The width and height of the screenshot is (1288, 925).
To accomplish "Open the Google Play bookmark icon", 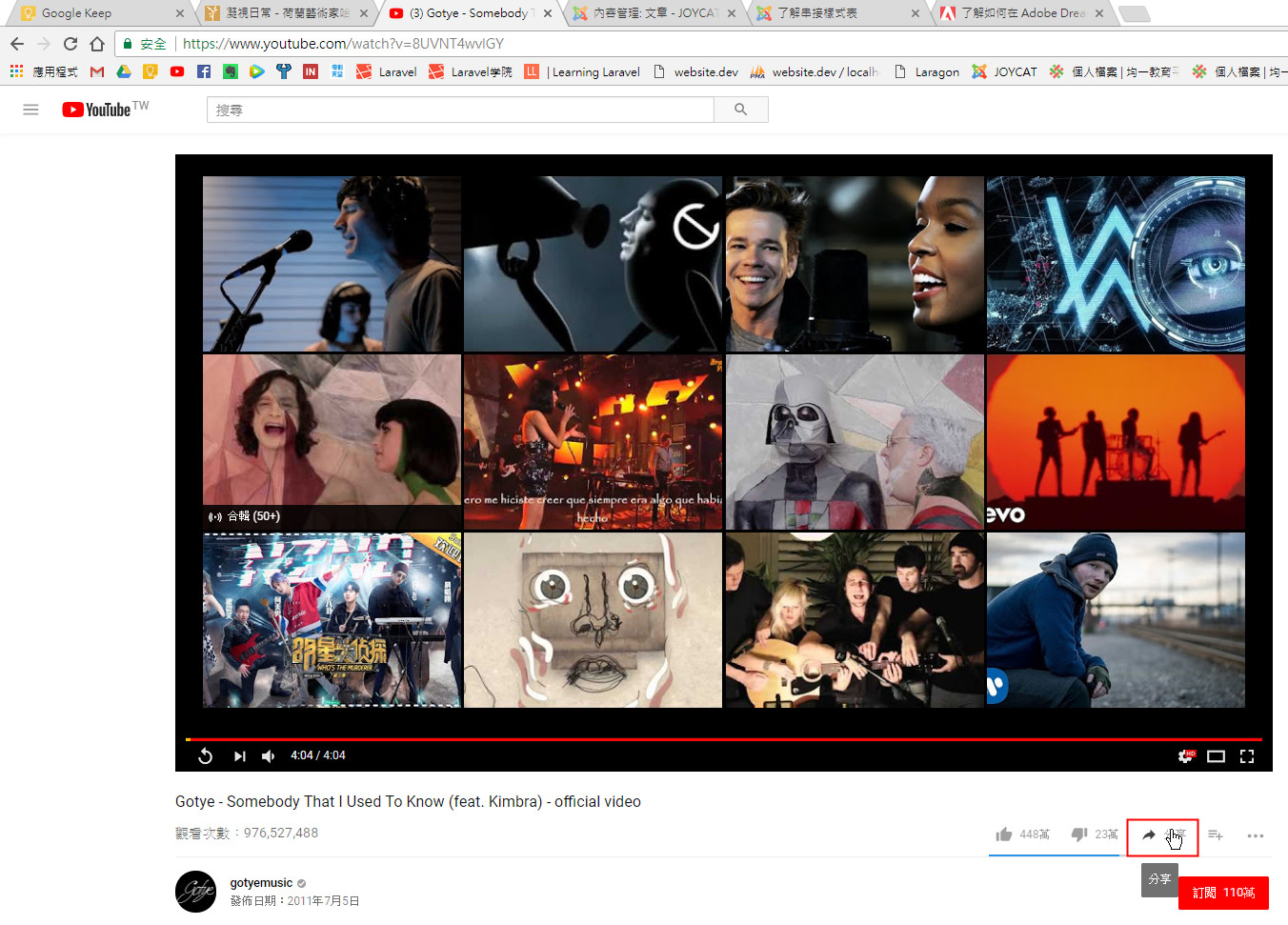I will [x=257, y=71].
